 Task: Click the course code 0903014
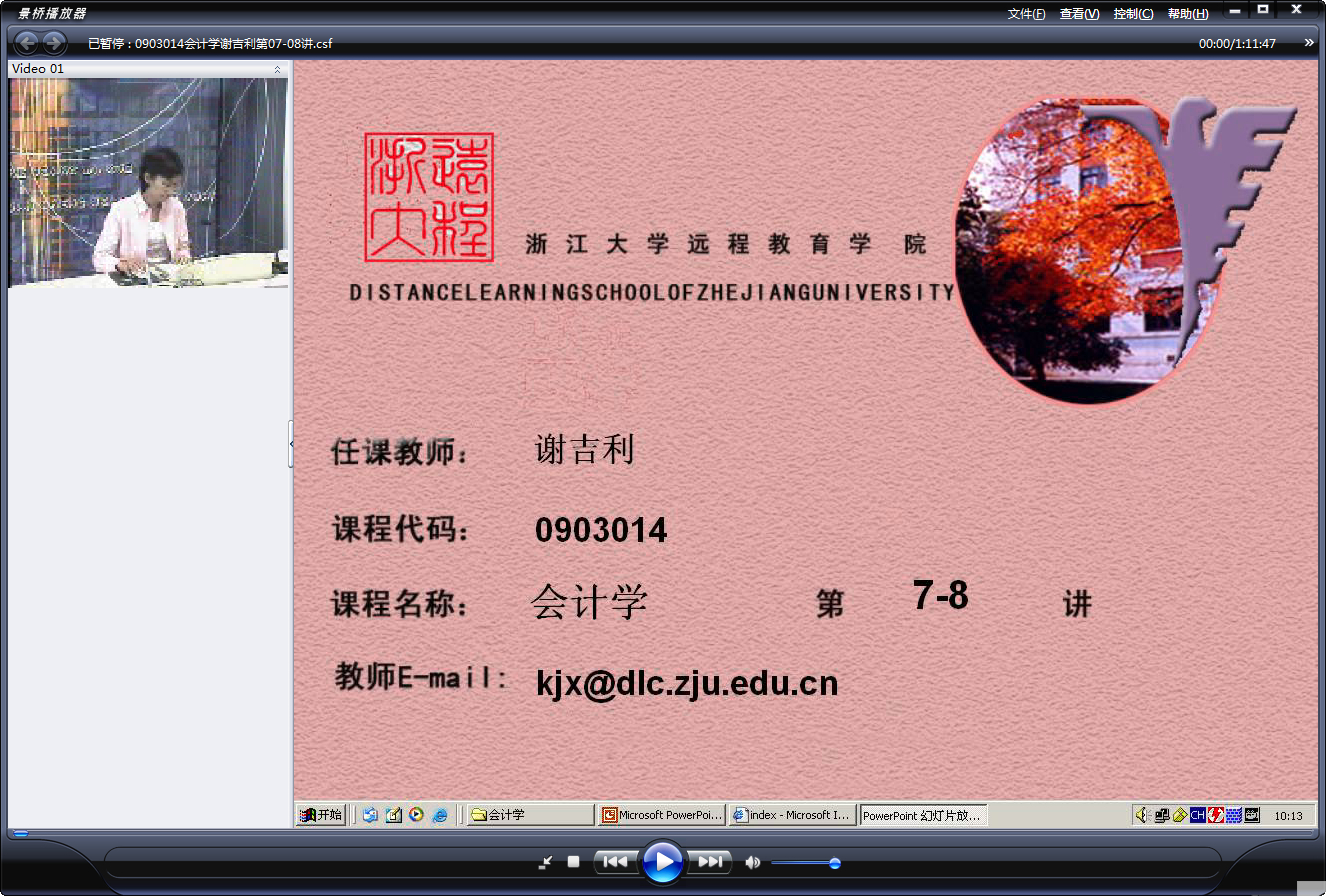(x=601, y=530)
